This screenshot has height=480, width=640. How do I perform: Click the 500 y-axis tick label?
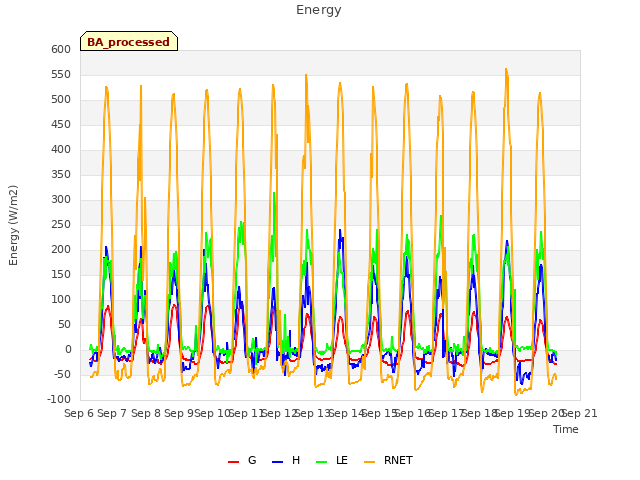pos(61,100)
